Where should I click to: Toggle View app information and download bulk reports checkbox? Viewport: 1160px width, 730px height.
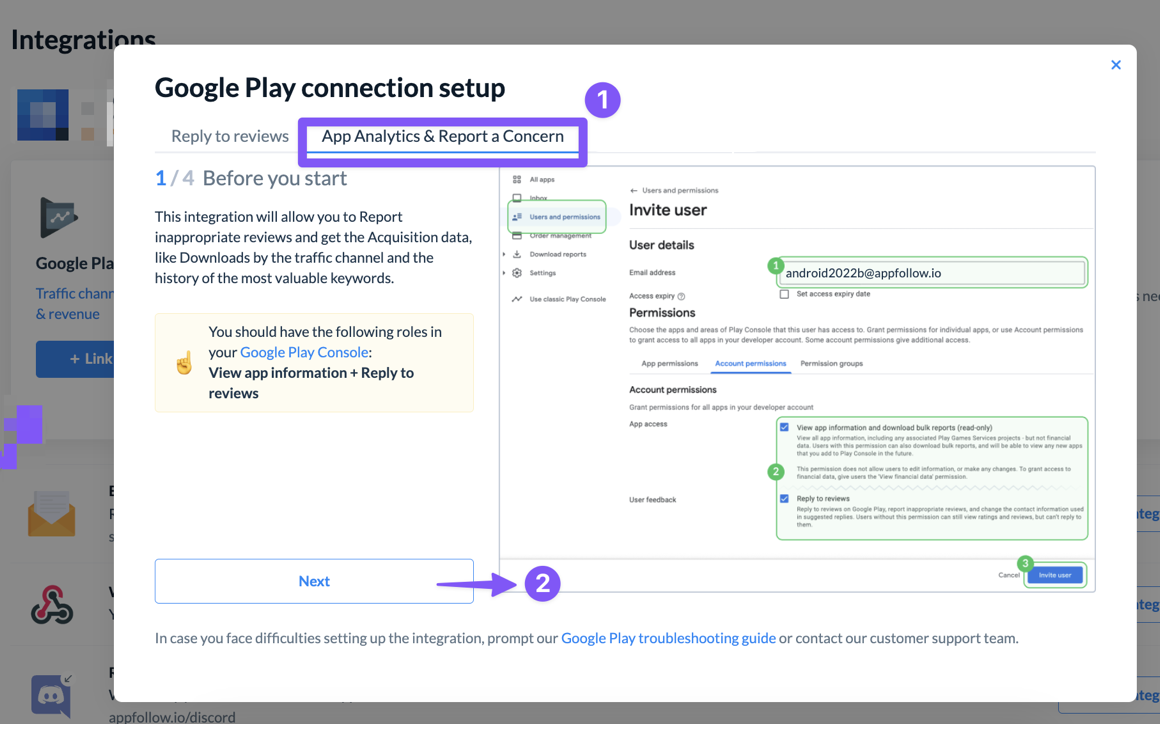[784, 427]
